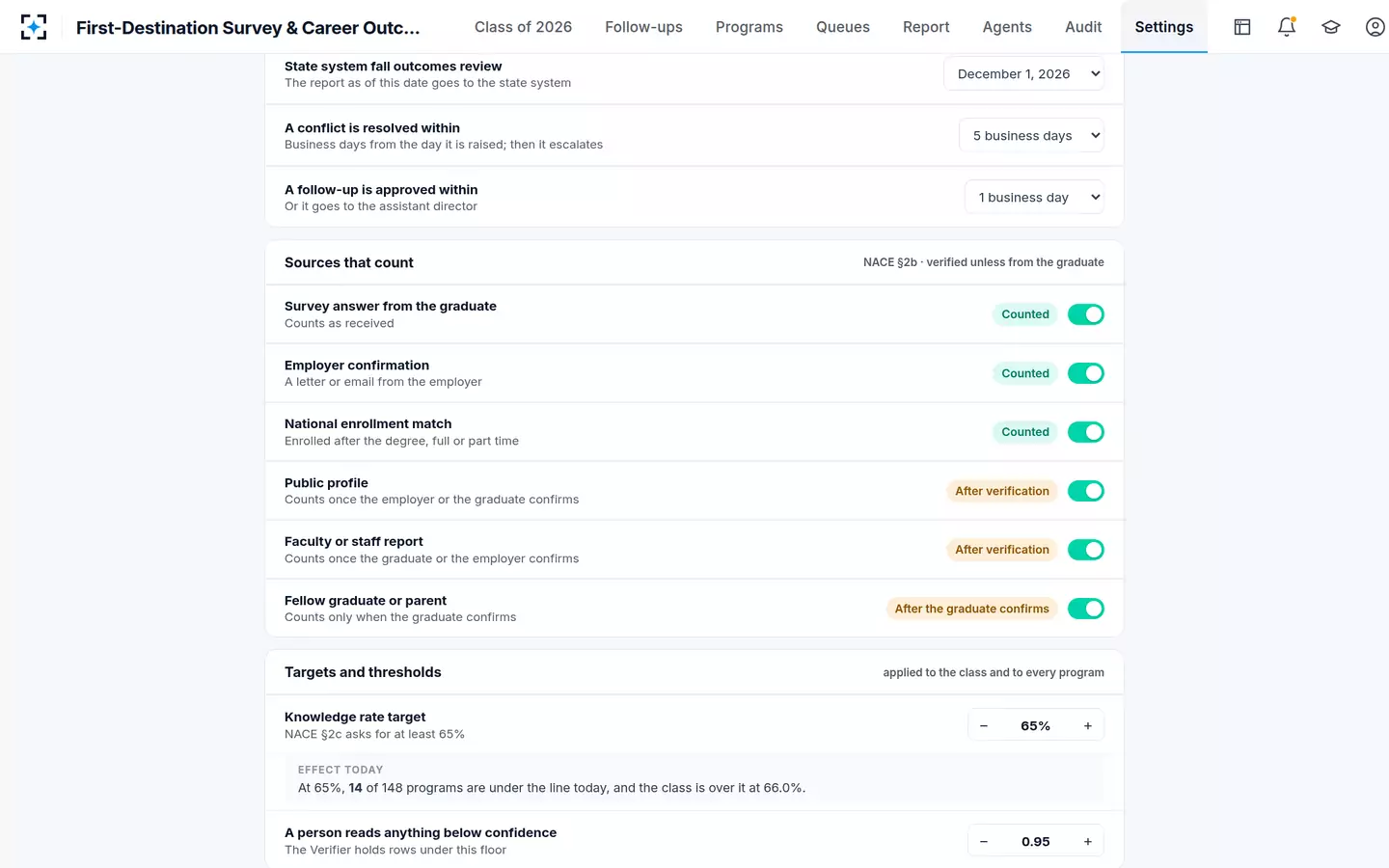Switch to the Queues tab
The image size is (1389, 868).
click(843, 27)
